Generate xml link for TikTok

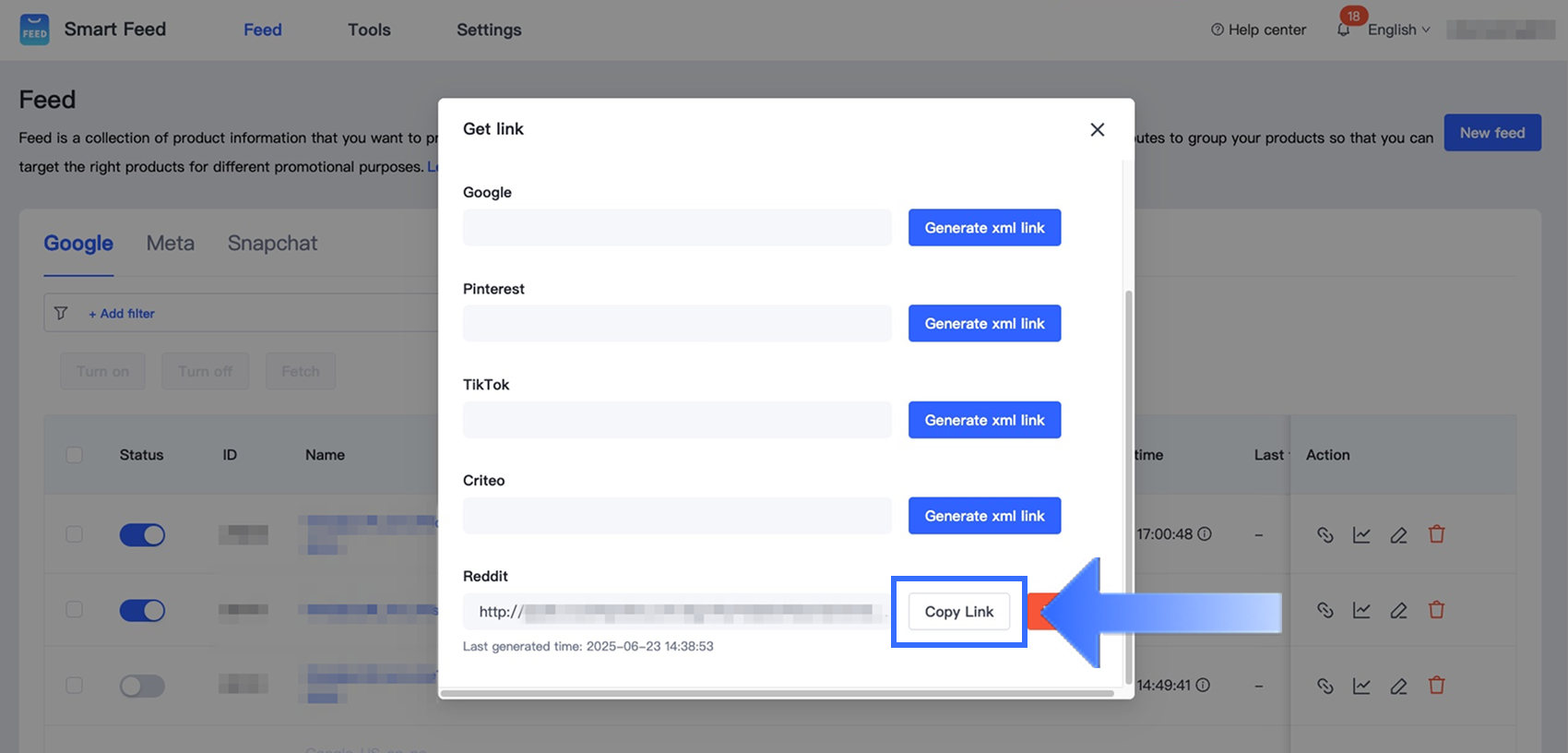(x=984, y=420)
